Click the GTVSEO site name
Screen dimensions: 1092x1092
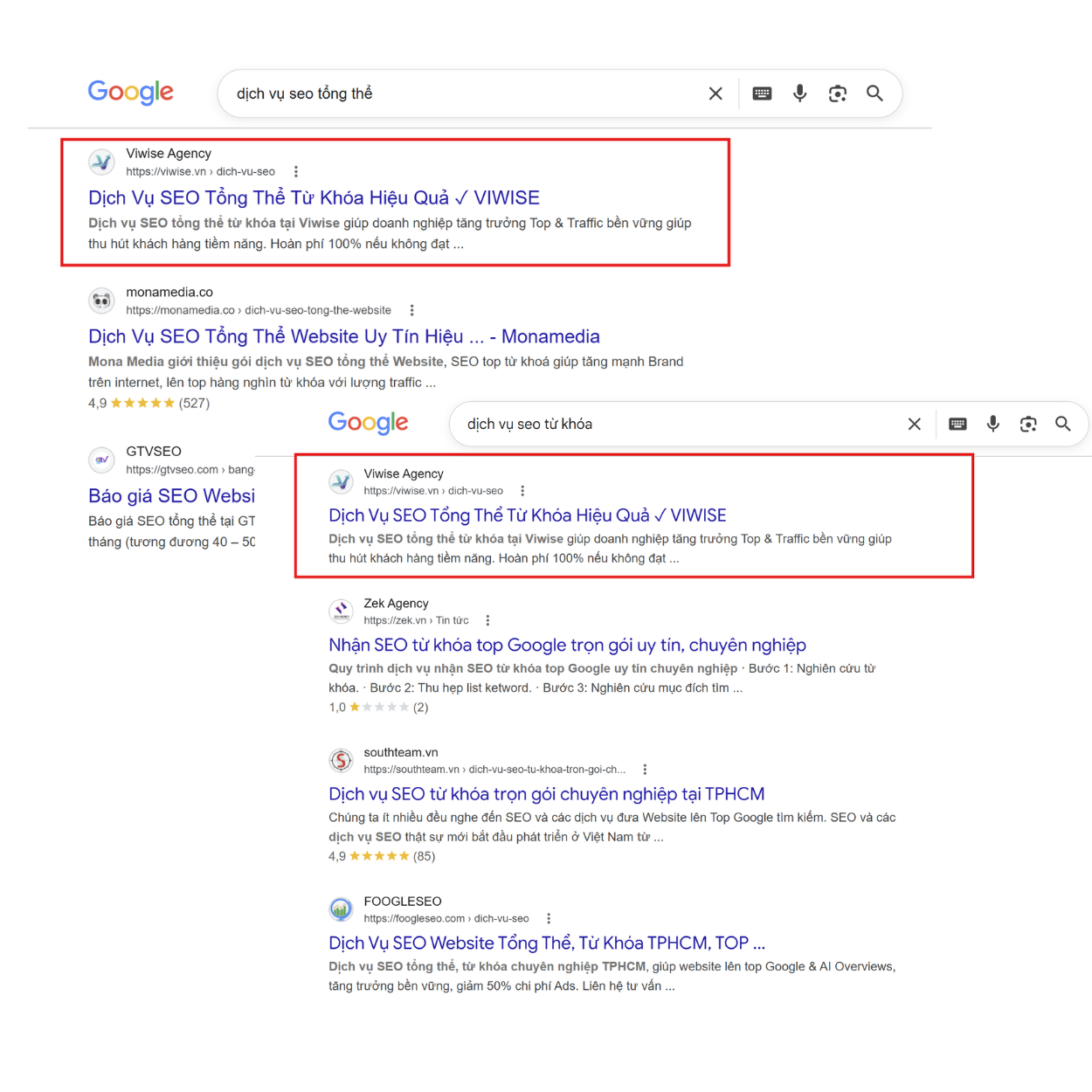[x=154, y=451]
